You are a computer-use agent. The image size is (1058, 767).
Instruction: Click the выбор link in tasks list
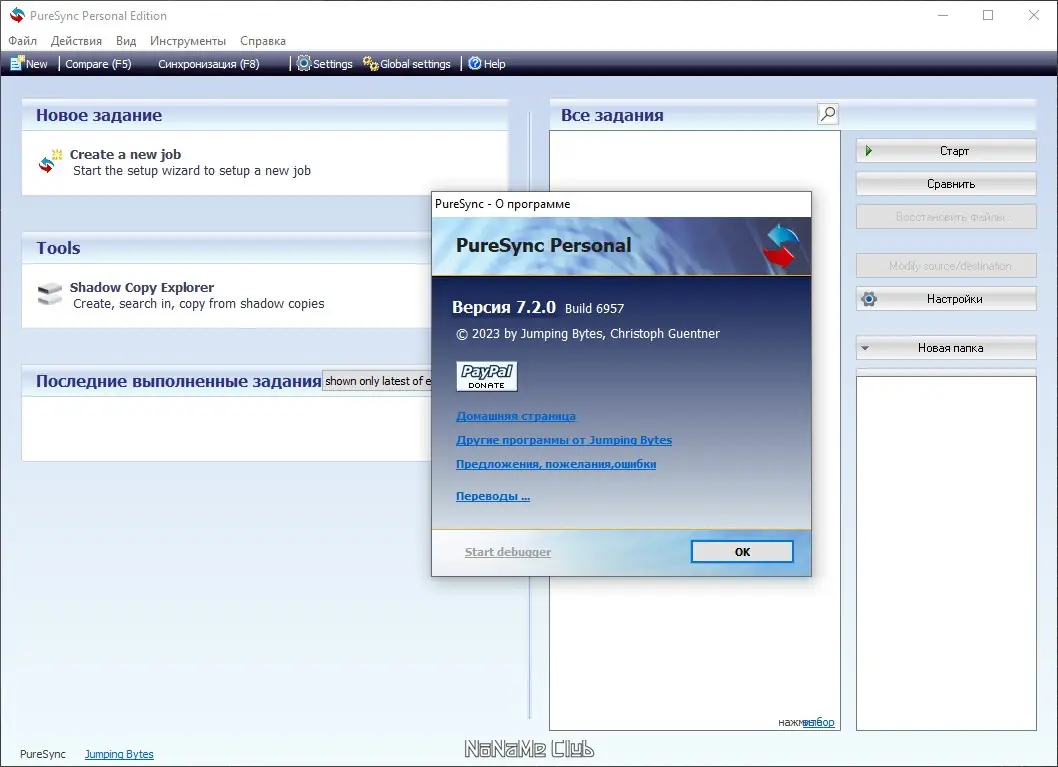pyautogui.click(x=818, y=722)
